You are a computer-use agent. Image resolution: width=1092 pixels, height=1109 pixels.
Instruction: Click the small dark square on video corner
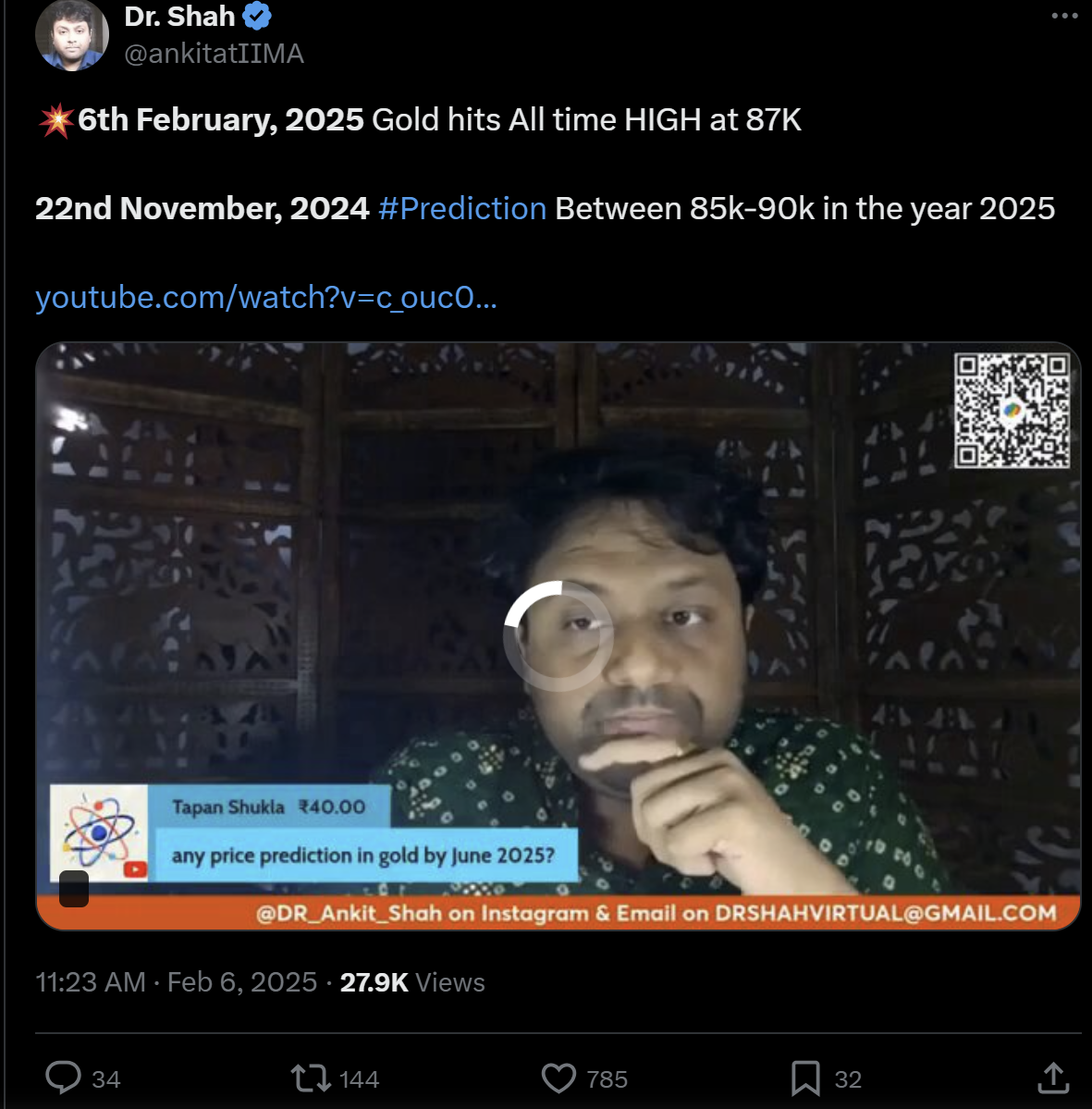pos(74,889)
